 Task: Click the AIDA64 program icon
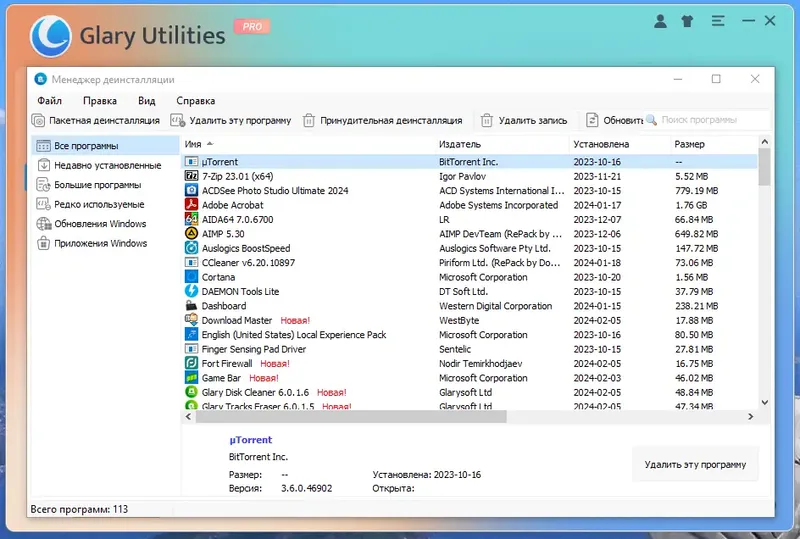191,219
